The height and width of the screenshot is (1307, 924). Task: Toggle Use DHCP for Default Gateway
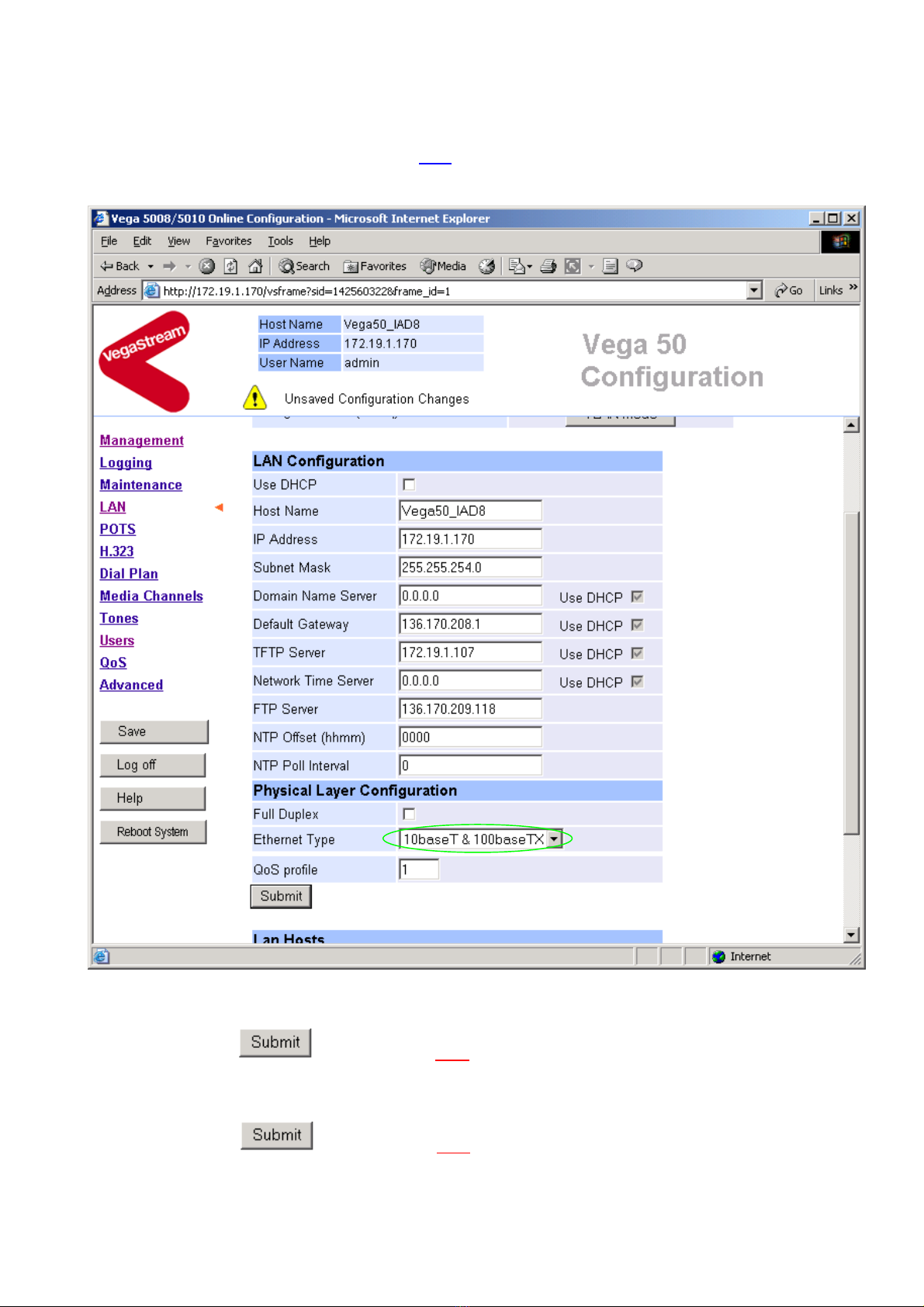(638, 625)
